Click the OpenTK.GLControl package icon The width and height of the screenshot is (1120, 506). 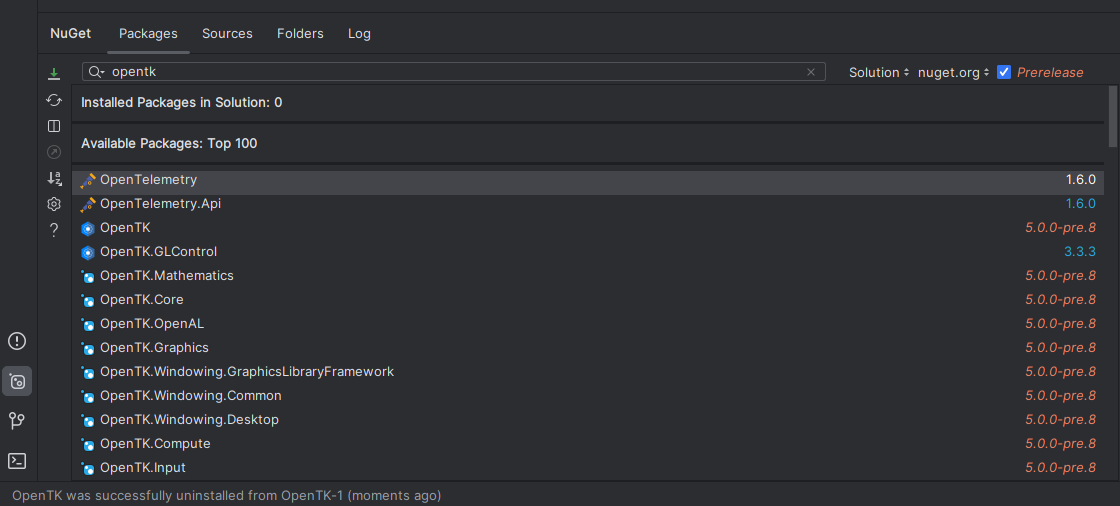coord(88,252)
